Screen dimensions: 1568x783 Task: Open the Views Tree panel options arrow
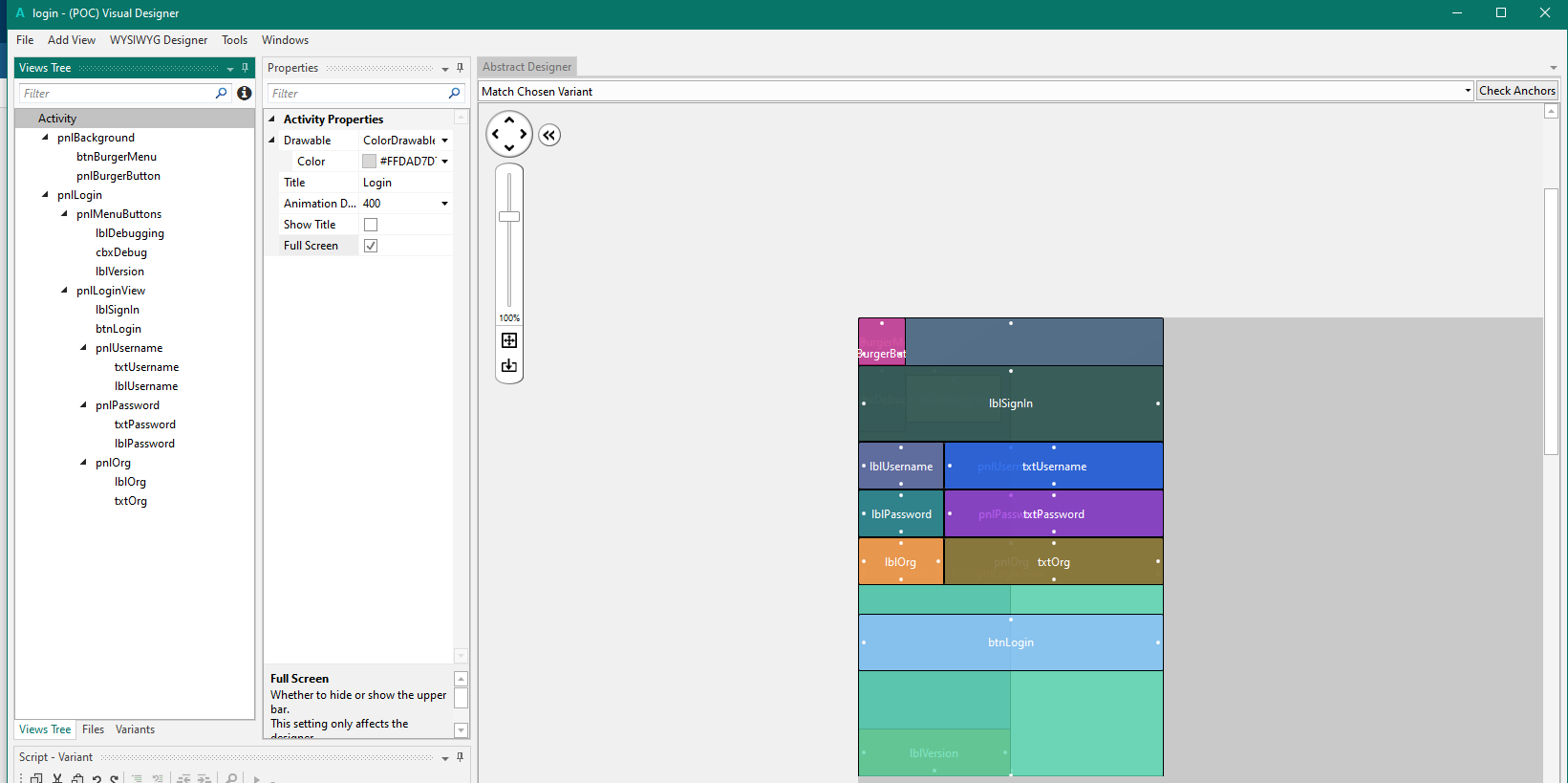(230, 69)
